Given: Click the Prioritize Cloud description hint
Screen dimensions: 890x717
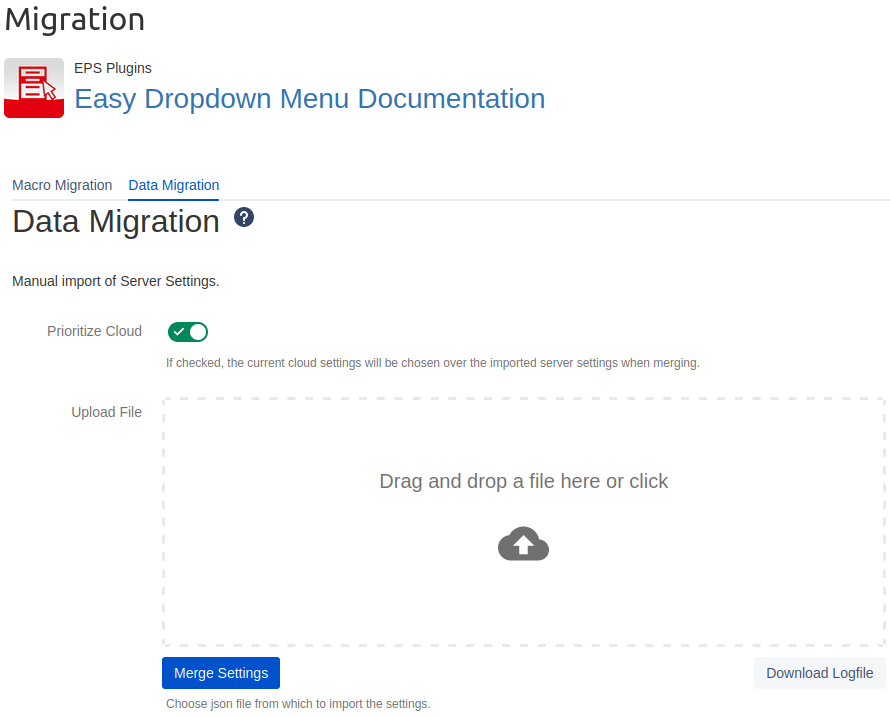Looking at the screenshot, I should click(432, 363).
